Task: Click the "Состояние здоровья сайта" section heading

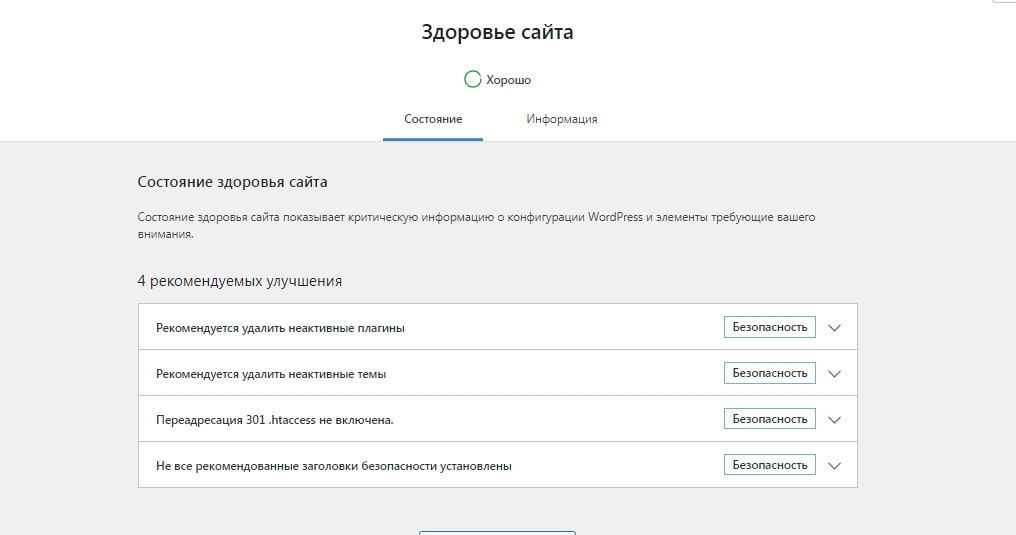Action: point(232,182)
